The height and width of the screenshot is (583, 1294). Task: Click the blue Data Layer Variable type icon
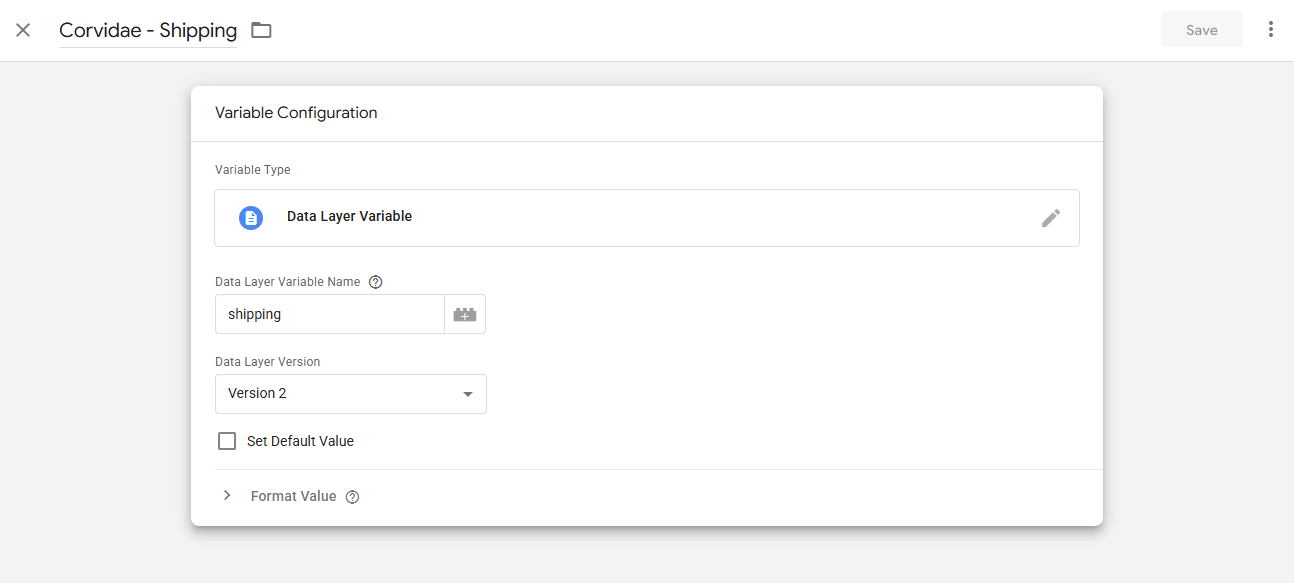[x=251, y=217]
